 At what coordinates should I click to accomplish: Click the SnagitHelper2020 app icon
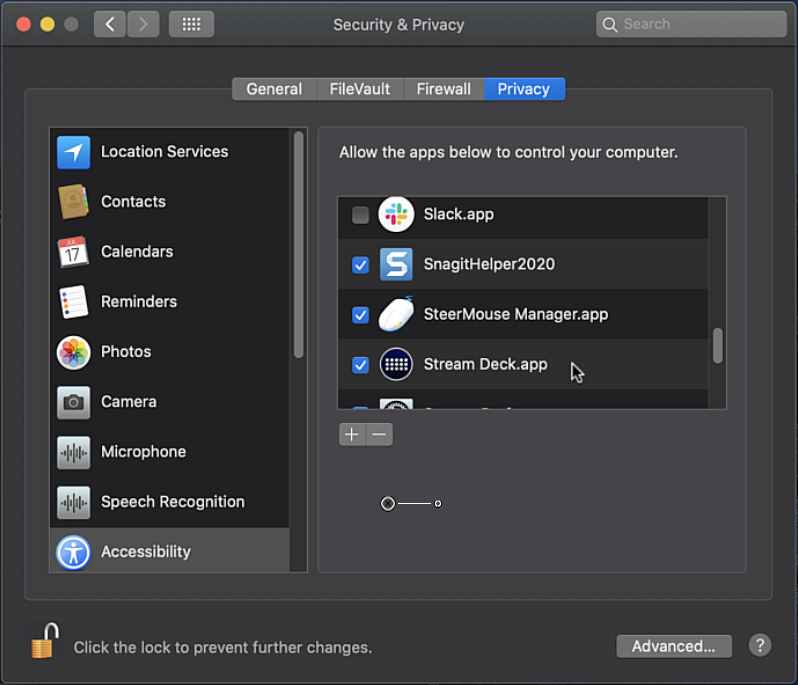click(x=396, y=264)
